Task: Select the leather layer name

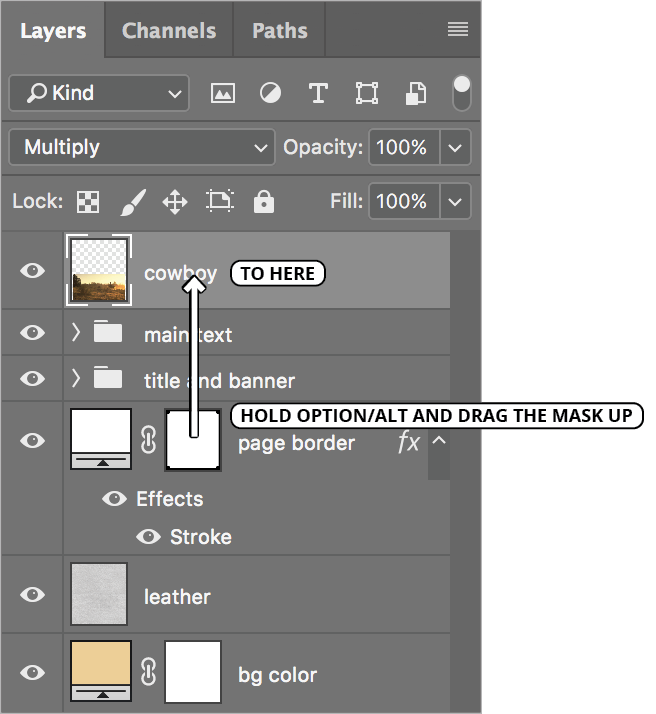Action: pyautogui.click(x=177, y=597)
